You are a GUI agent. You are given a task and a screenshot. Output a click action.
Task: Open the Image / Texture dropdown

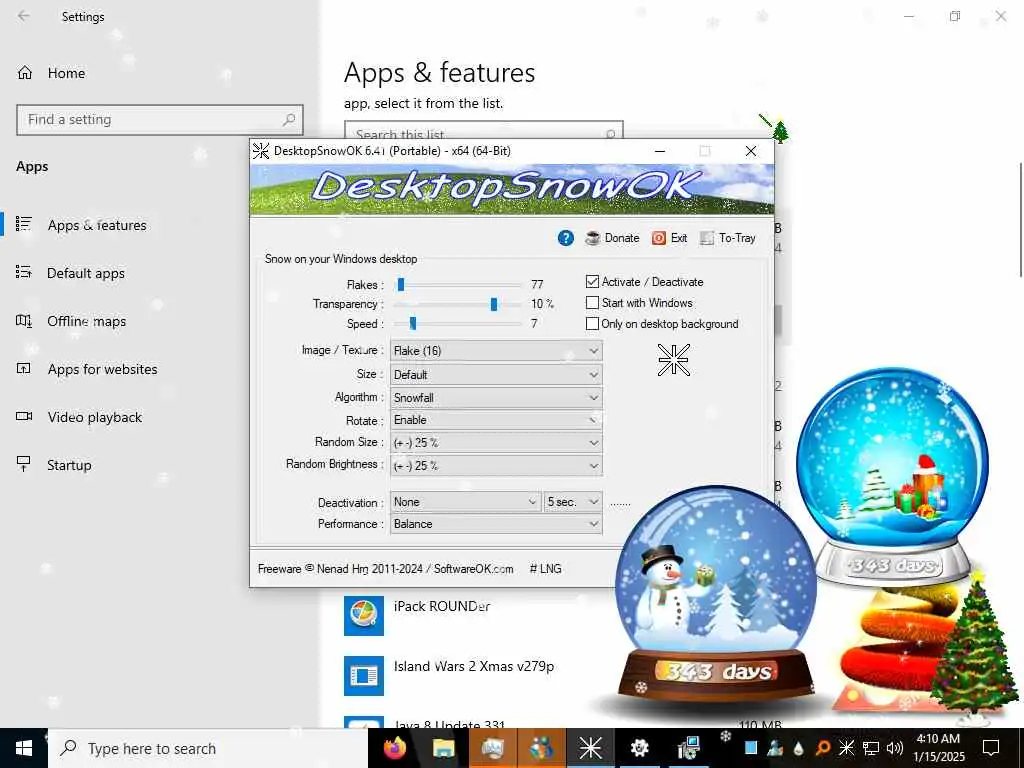pos(496,351)
